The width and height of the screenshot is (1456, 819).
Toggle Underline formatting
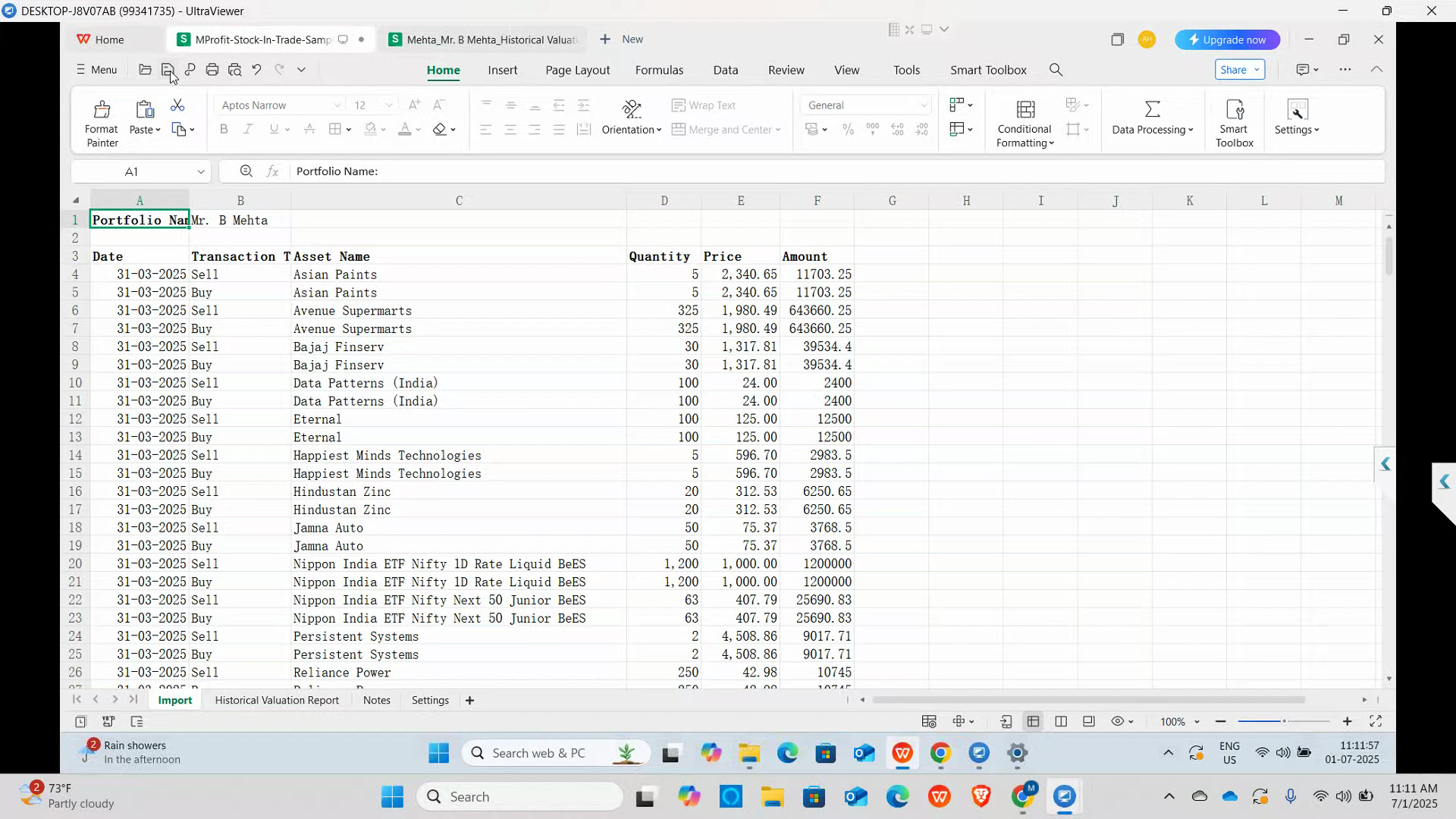(274, 130)
